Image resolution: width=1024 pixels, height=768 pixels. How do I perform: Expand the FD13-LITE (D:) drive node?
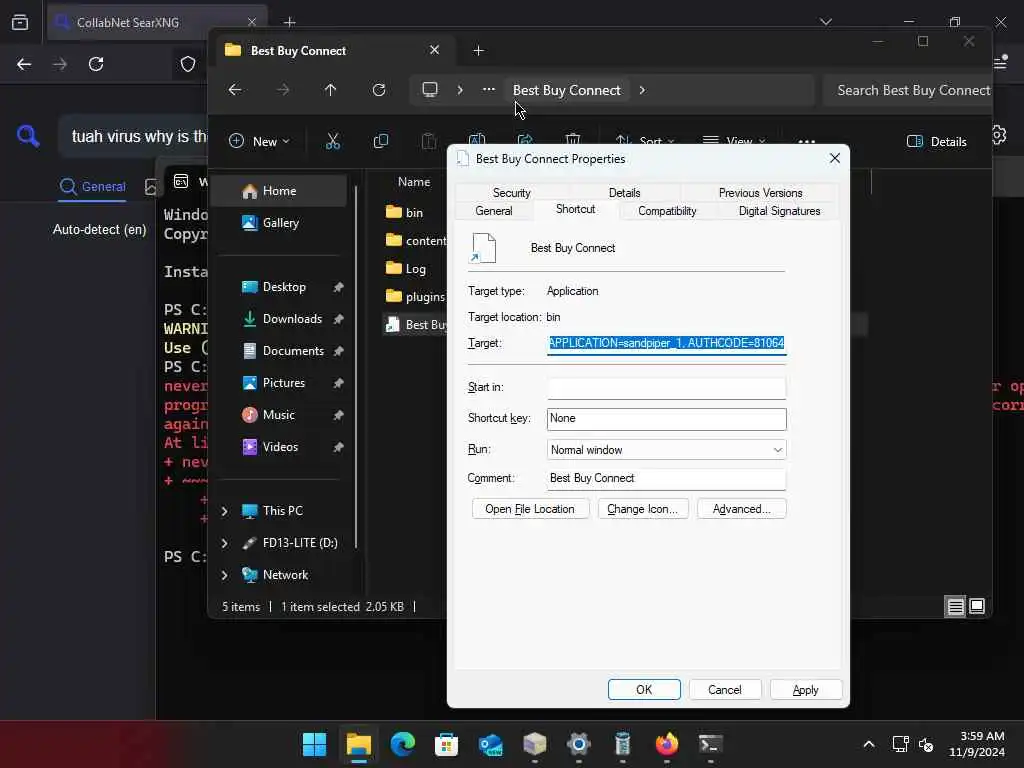click(x=225, y=543)
